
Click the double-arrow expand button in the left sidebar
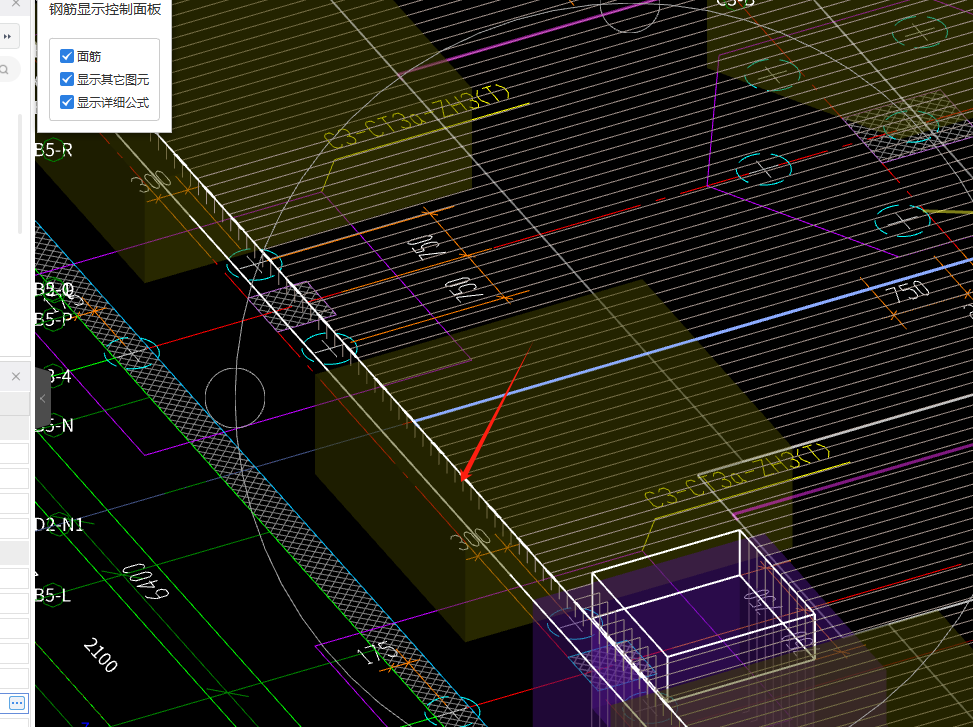[x=7, y=37]
